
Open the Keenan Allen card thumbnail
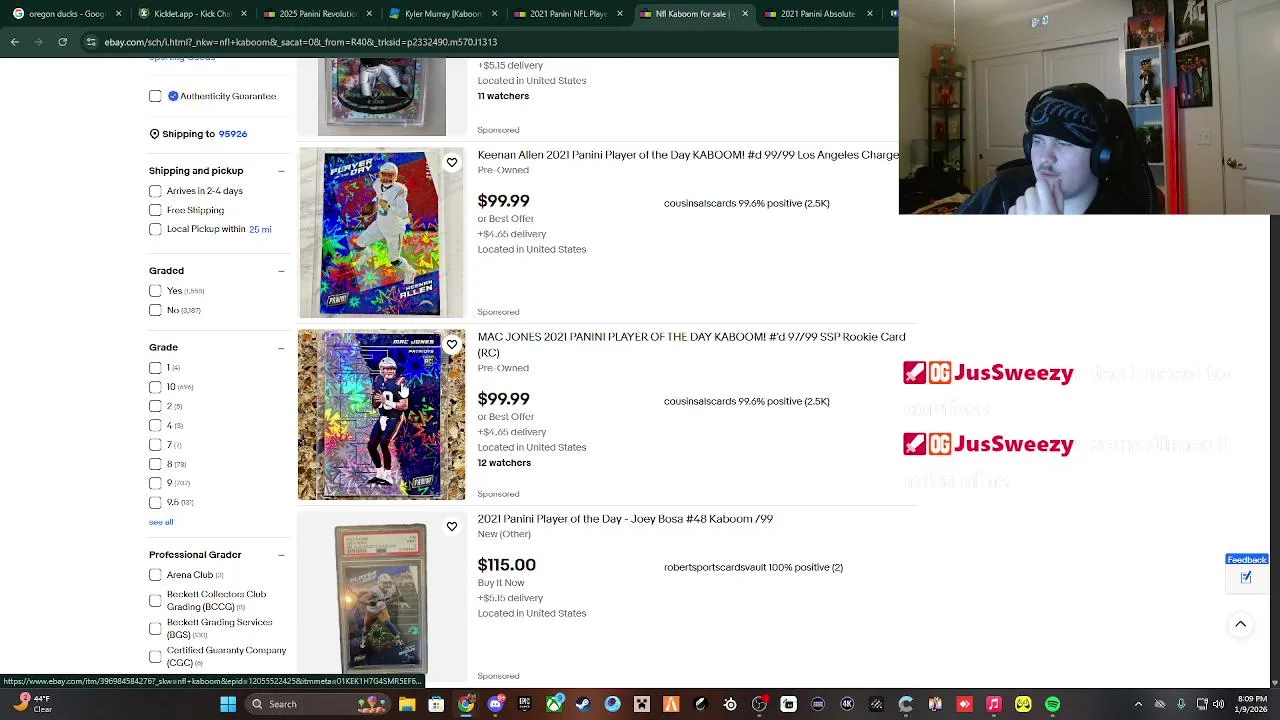(x=382, y=233)
